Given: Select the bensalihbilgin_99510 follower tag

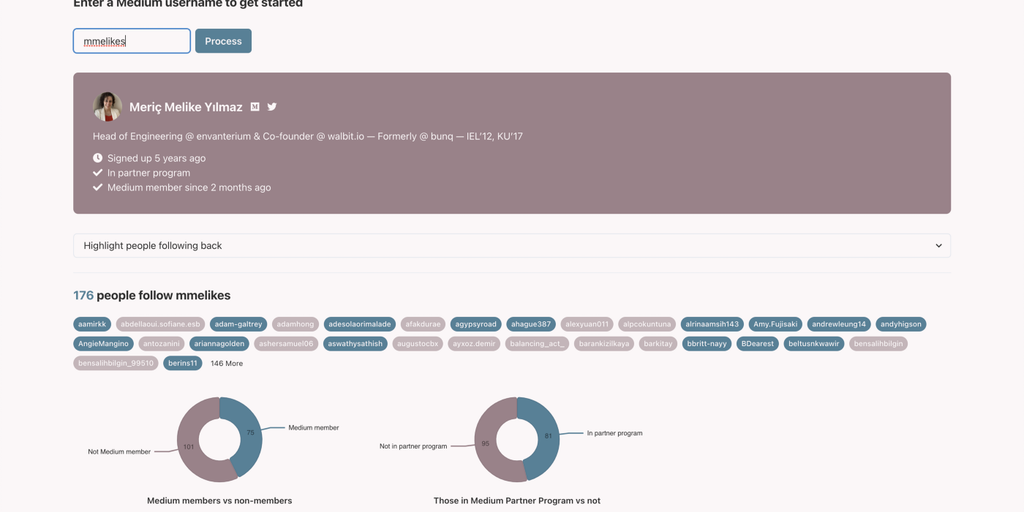Looking at the screenshot, I should [116, 363].
